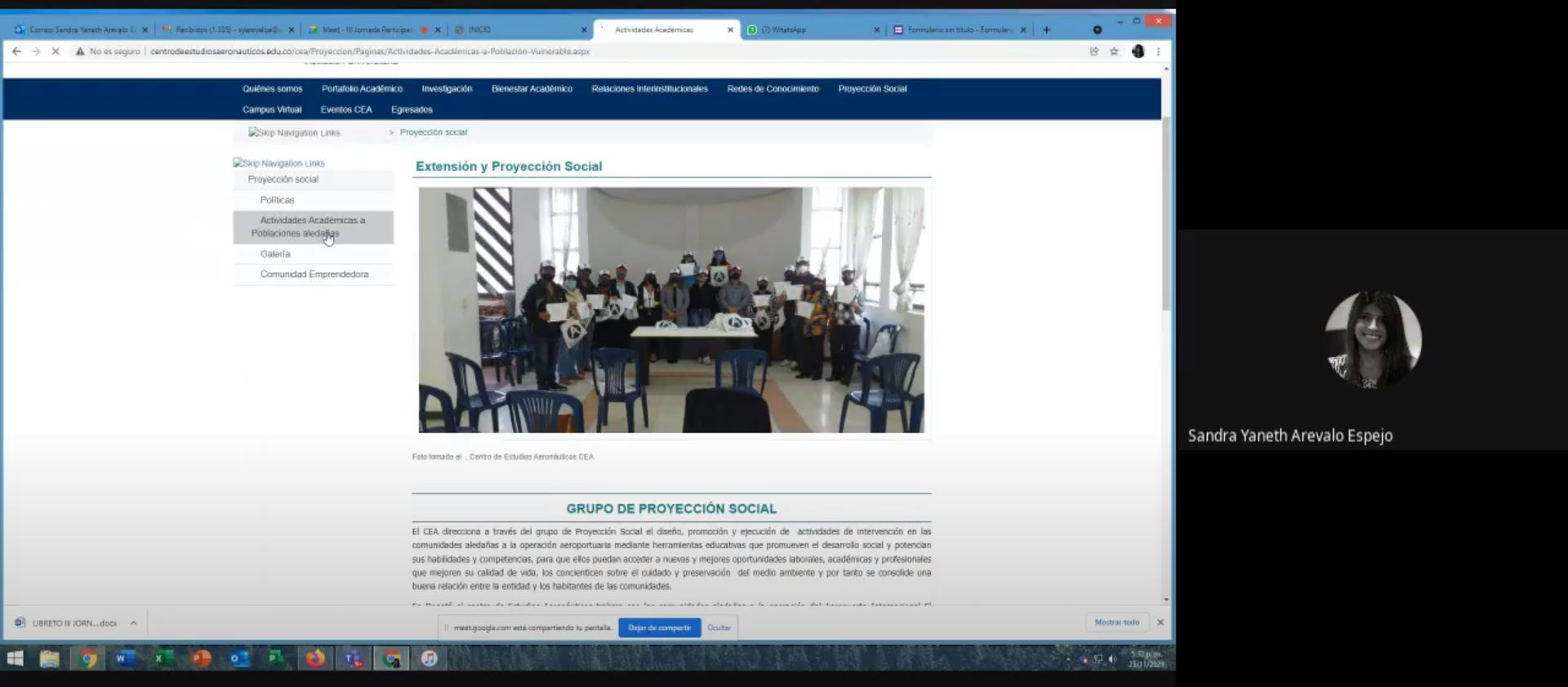
Task: Click the Proyección social breadcrumb link
Action: tap(434, 132)
